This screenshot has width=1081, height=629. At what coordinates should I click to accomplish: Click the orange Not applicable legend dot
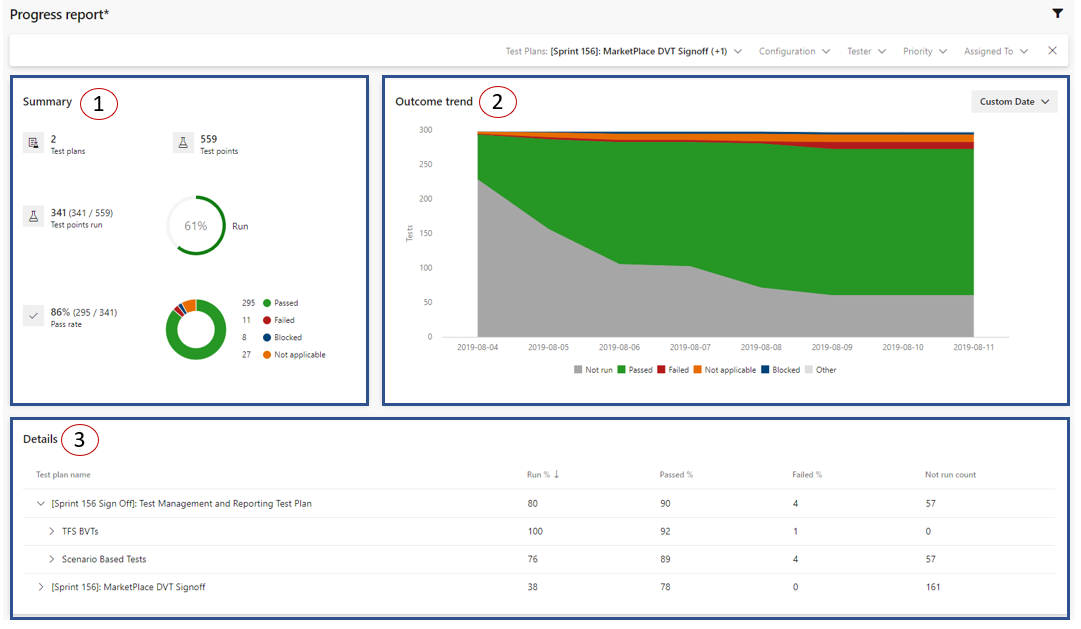click(267, 353)
